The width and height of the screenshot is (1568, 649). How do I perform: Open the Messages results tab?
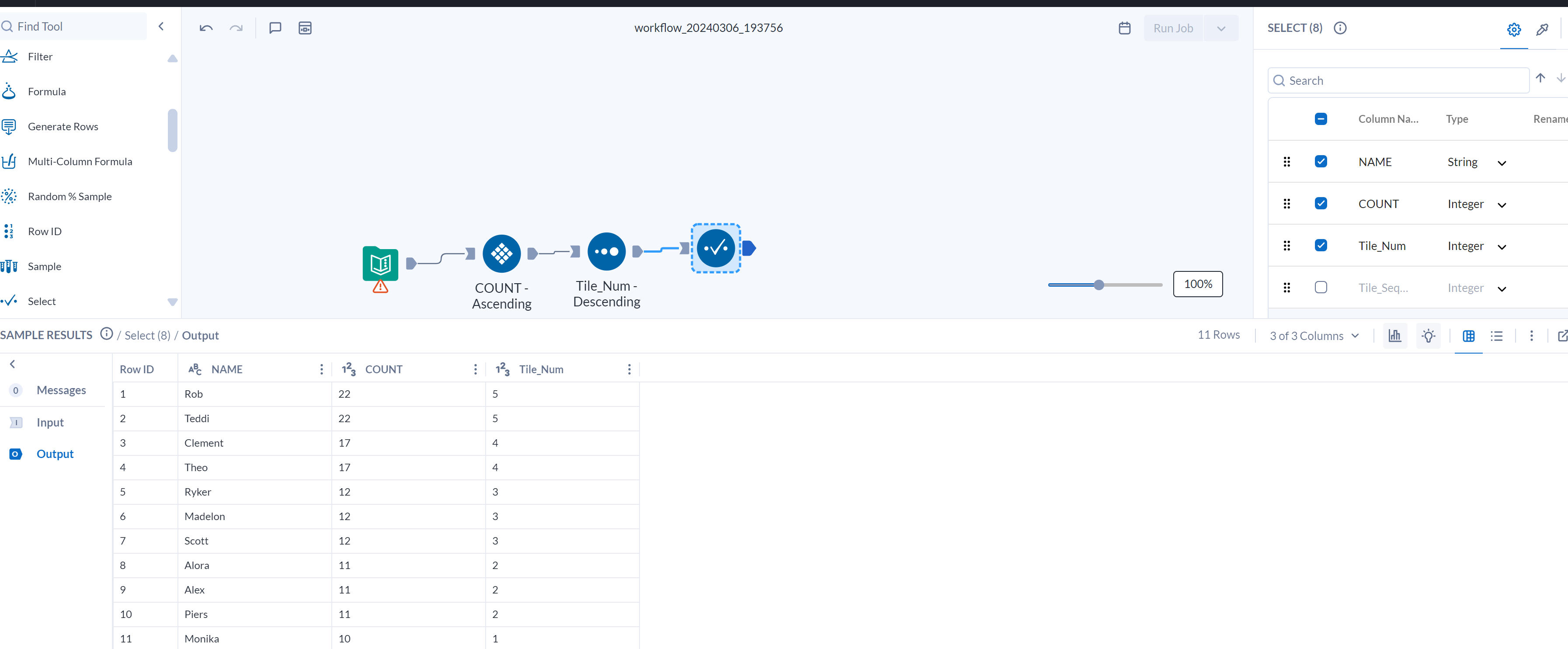tap(61, 390)
